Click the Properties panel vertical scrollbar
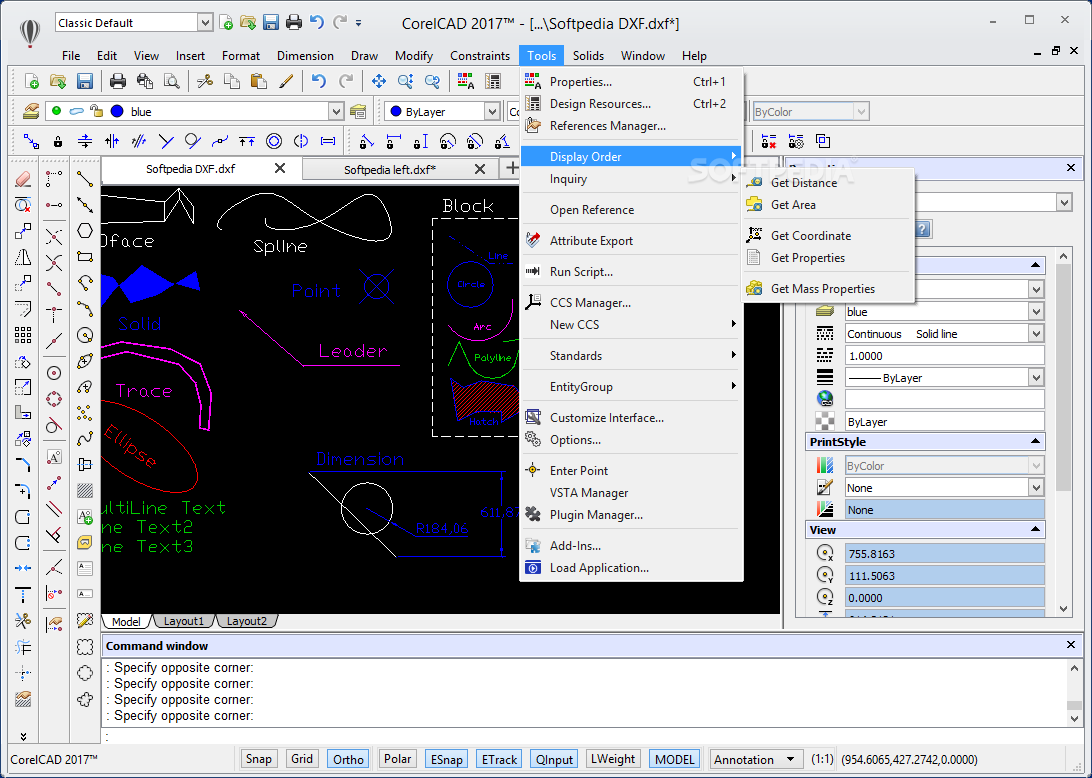1092x778 pixels. 1063,432
